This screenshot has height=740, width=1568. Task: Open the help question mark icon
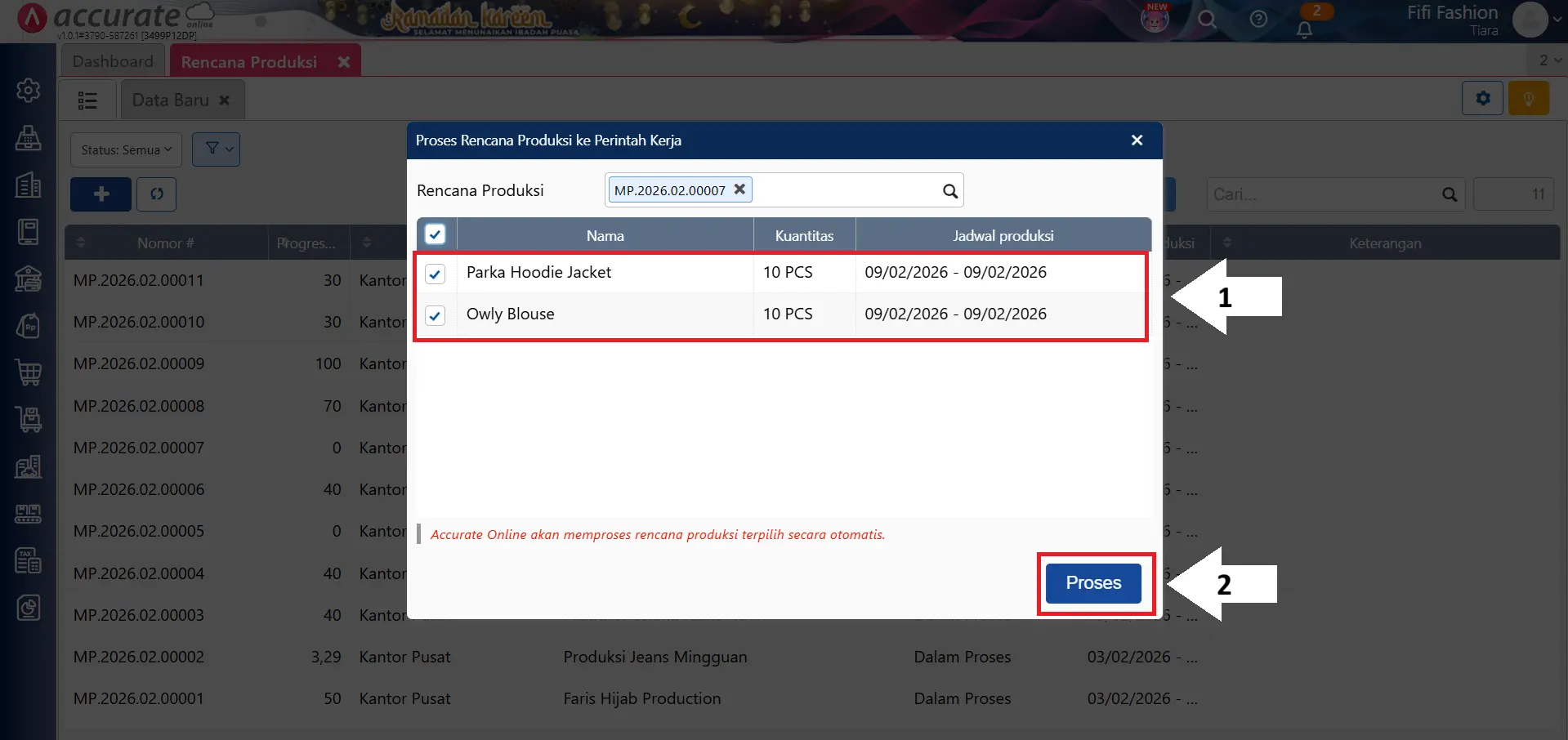[1258, 19]
